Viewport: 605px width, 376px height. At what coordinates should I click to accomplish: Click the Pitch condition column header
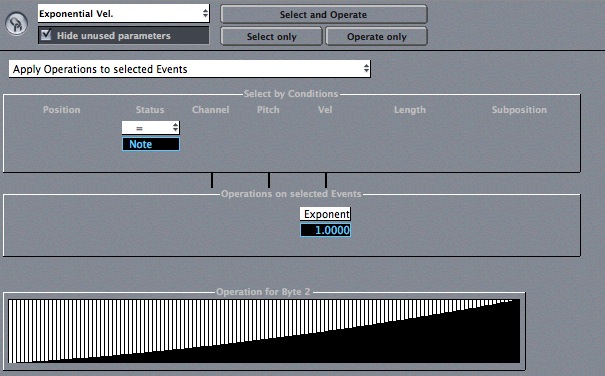click(268, 110)
